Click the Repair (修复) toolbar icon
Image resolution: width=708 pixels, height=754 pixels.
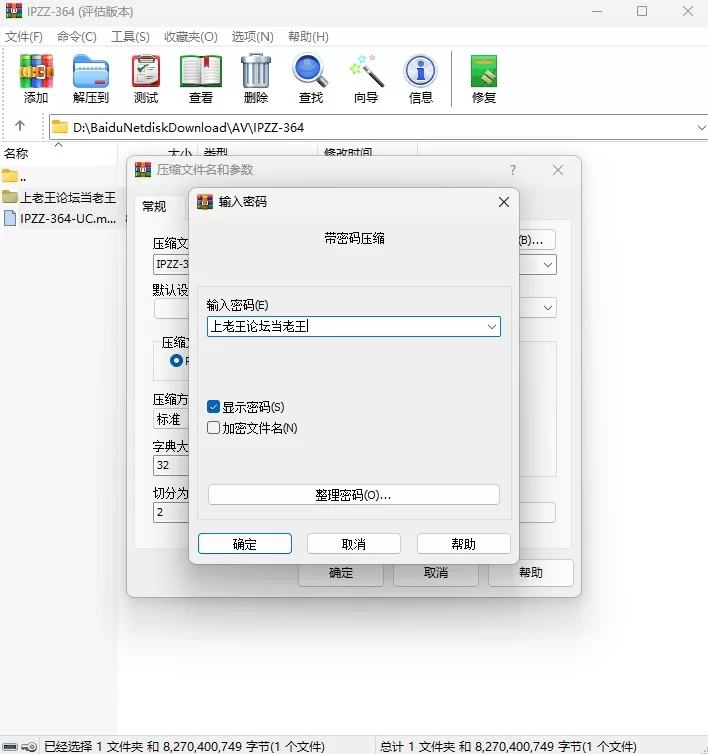tap(484, 79)
